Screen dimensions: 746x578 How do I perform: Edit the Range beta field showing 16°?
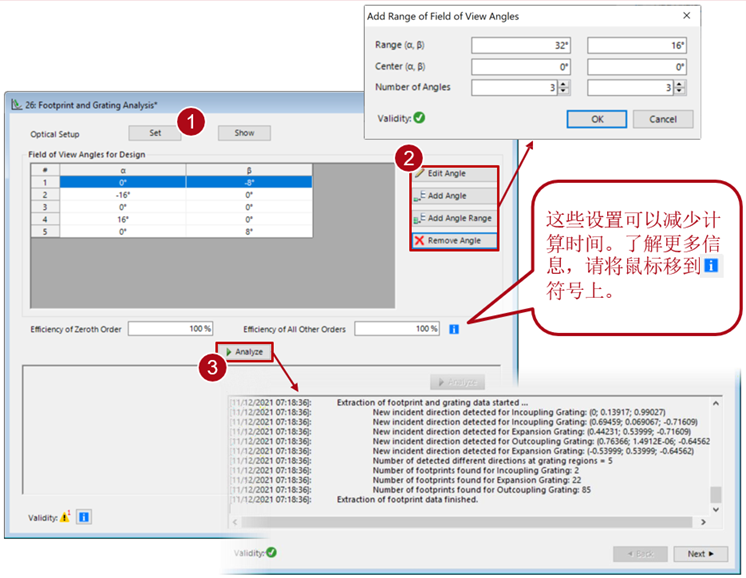tap(637, 46)
